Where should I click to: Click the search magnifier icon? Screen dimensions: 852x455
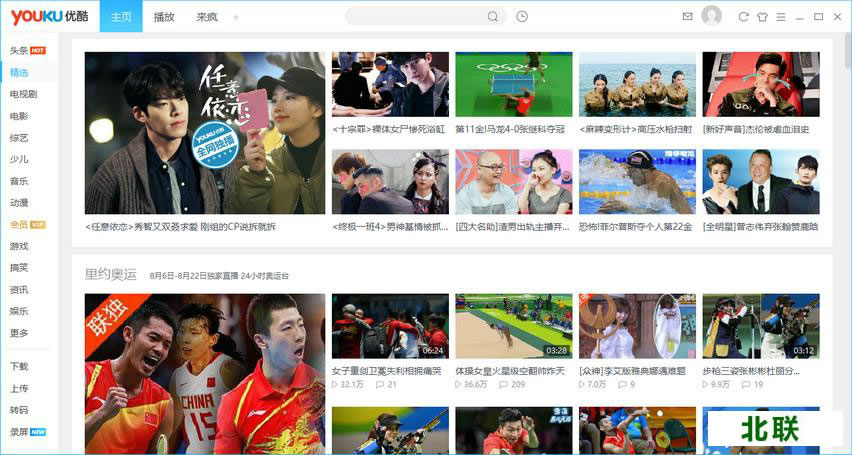tap(493, 17)
